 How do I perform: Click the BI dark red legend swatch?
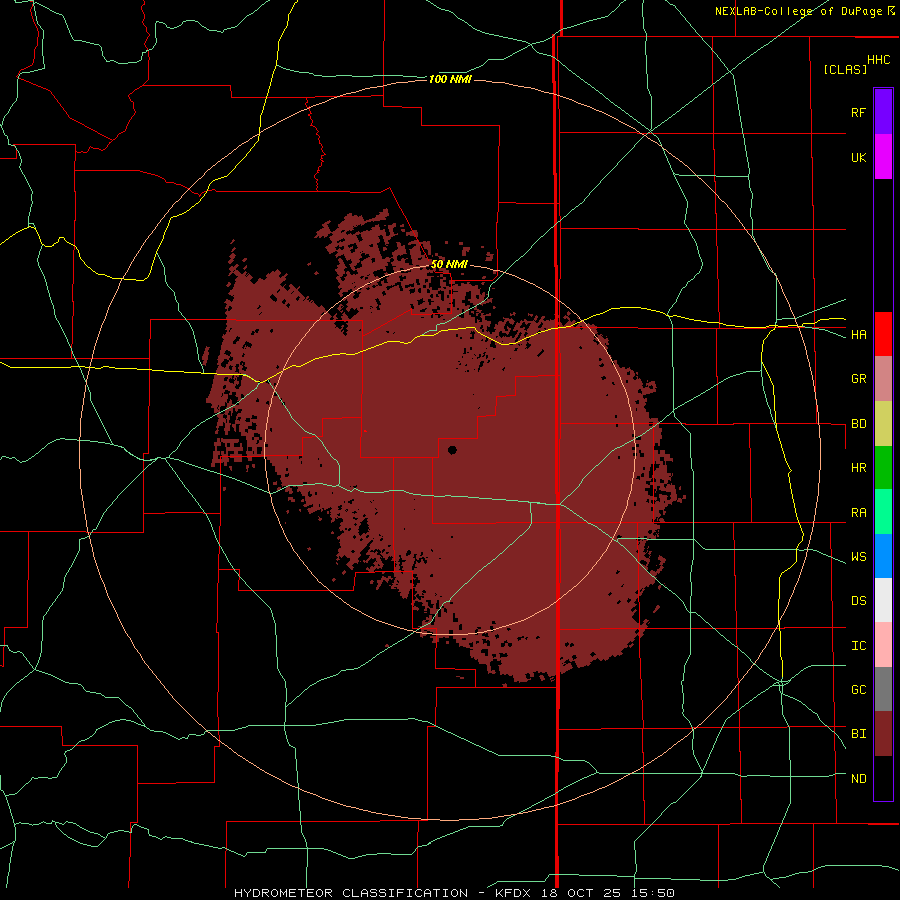click(883, 734)
